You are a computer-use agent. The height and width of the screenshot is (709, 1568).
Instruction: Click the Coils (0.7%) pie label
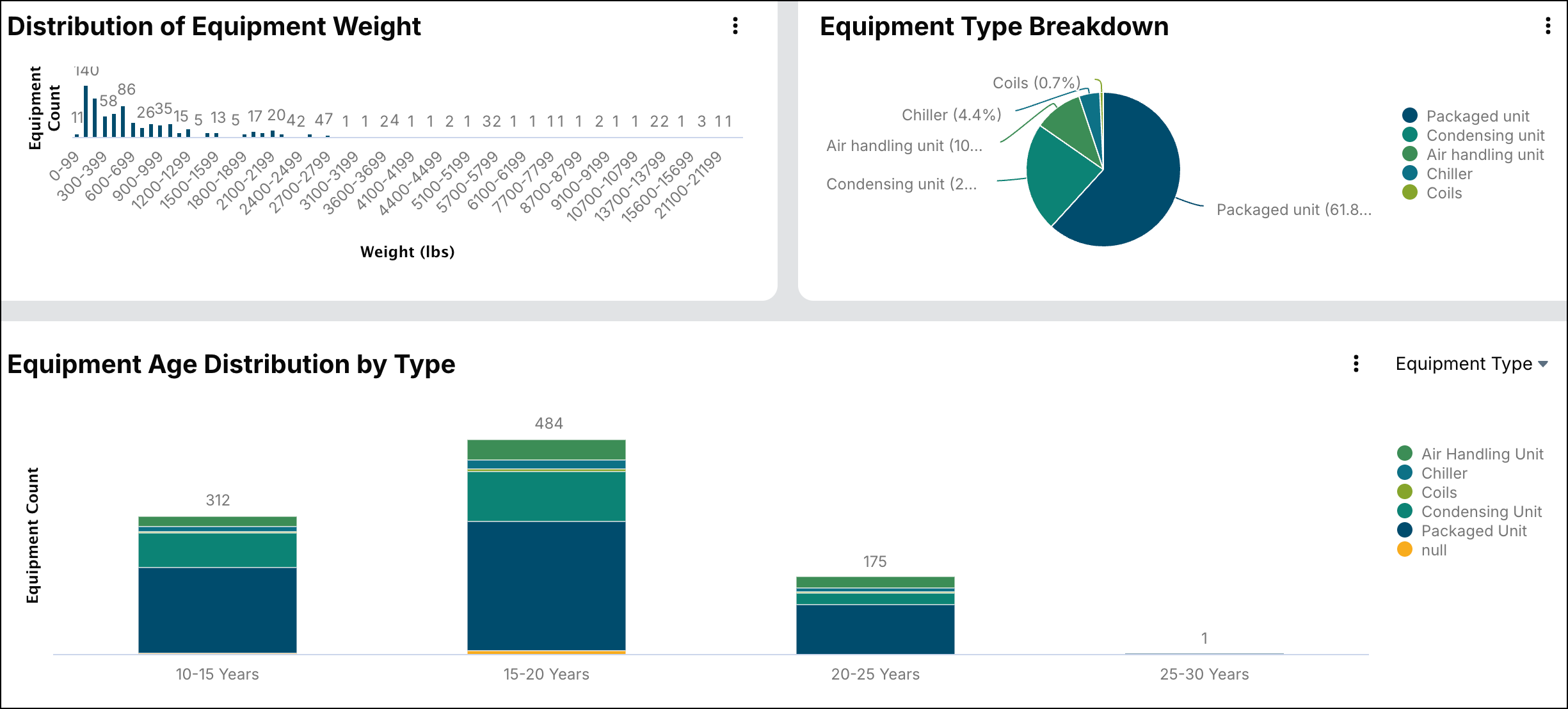tap(1036, 83)
